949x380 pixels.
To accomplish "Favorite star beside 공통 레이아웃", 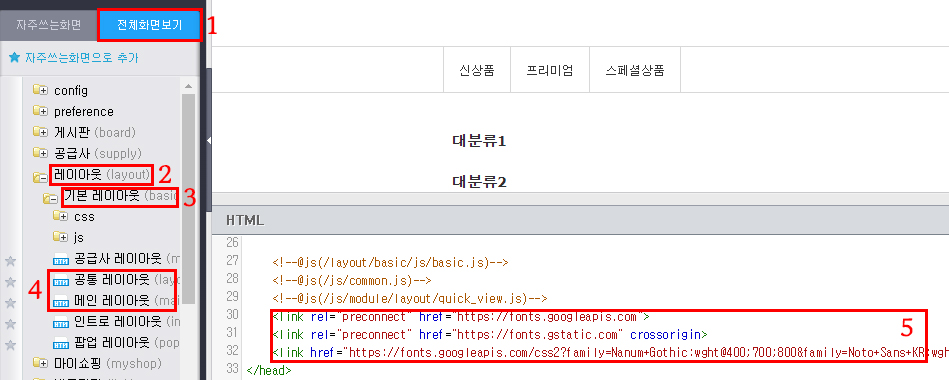I will click(x=10, y=282).
